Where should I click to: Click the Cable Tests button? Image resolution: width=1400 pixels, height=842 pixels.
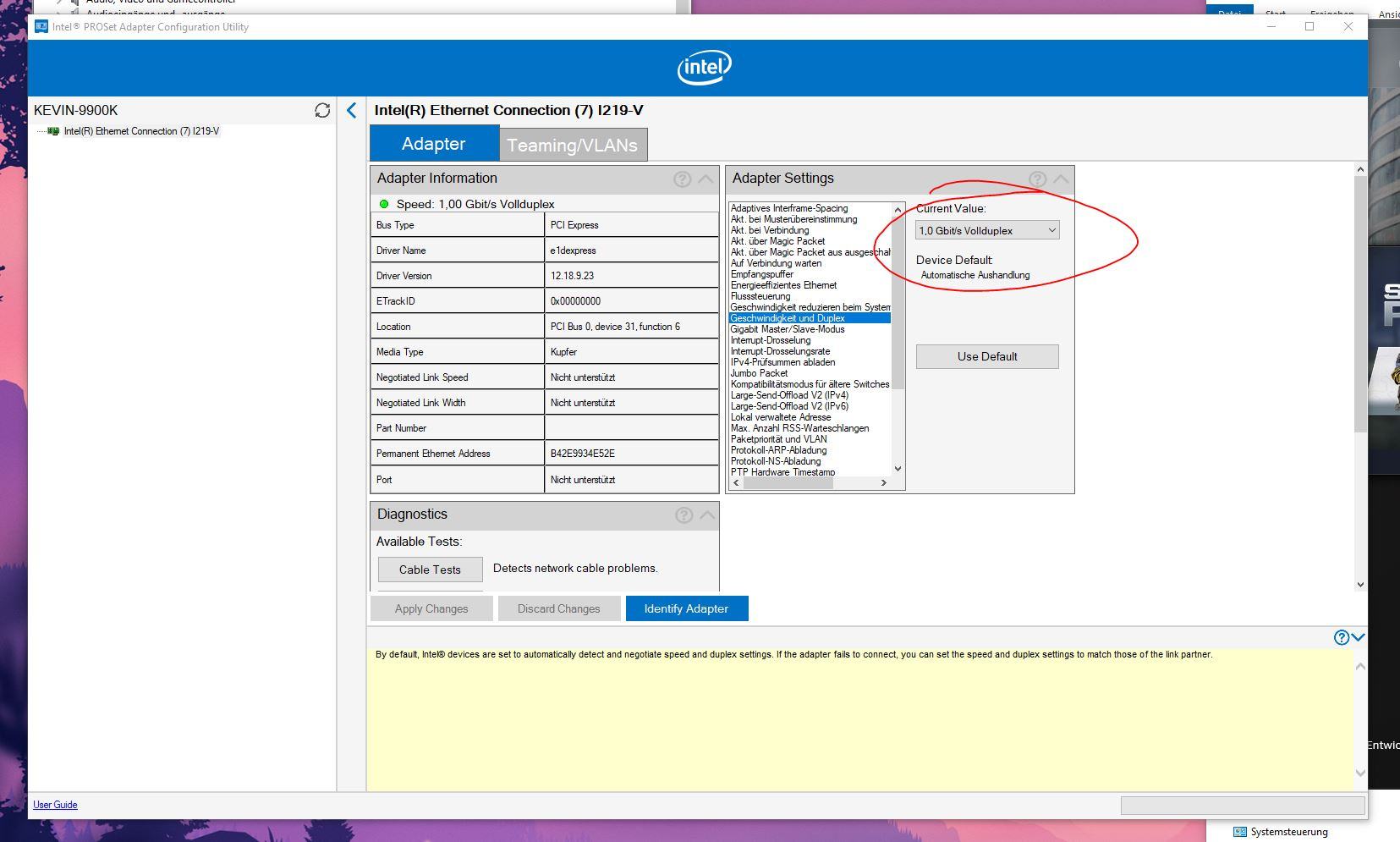coord(430,570)
